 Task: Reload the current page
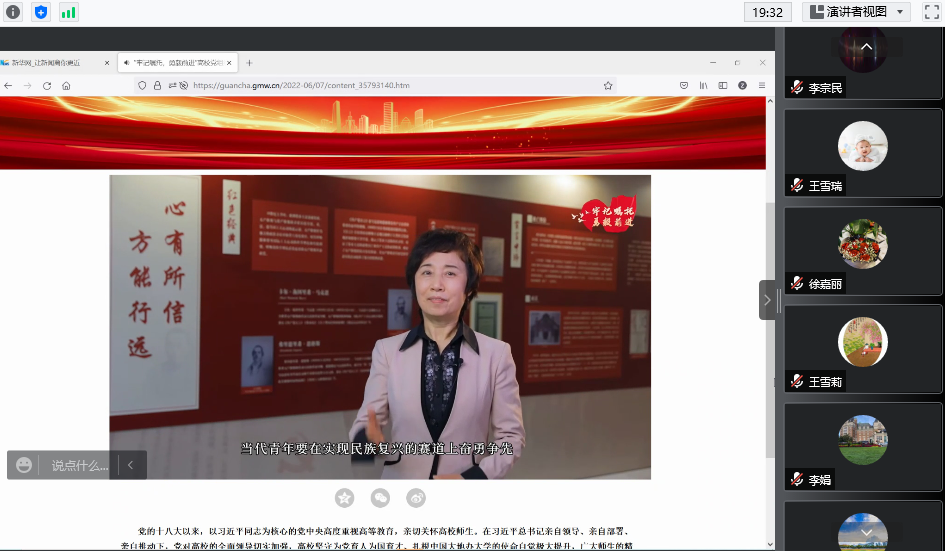click(46, 86)
